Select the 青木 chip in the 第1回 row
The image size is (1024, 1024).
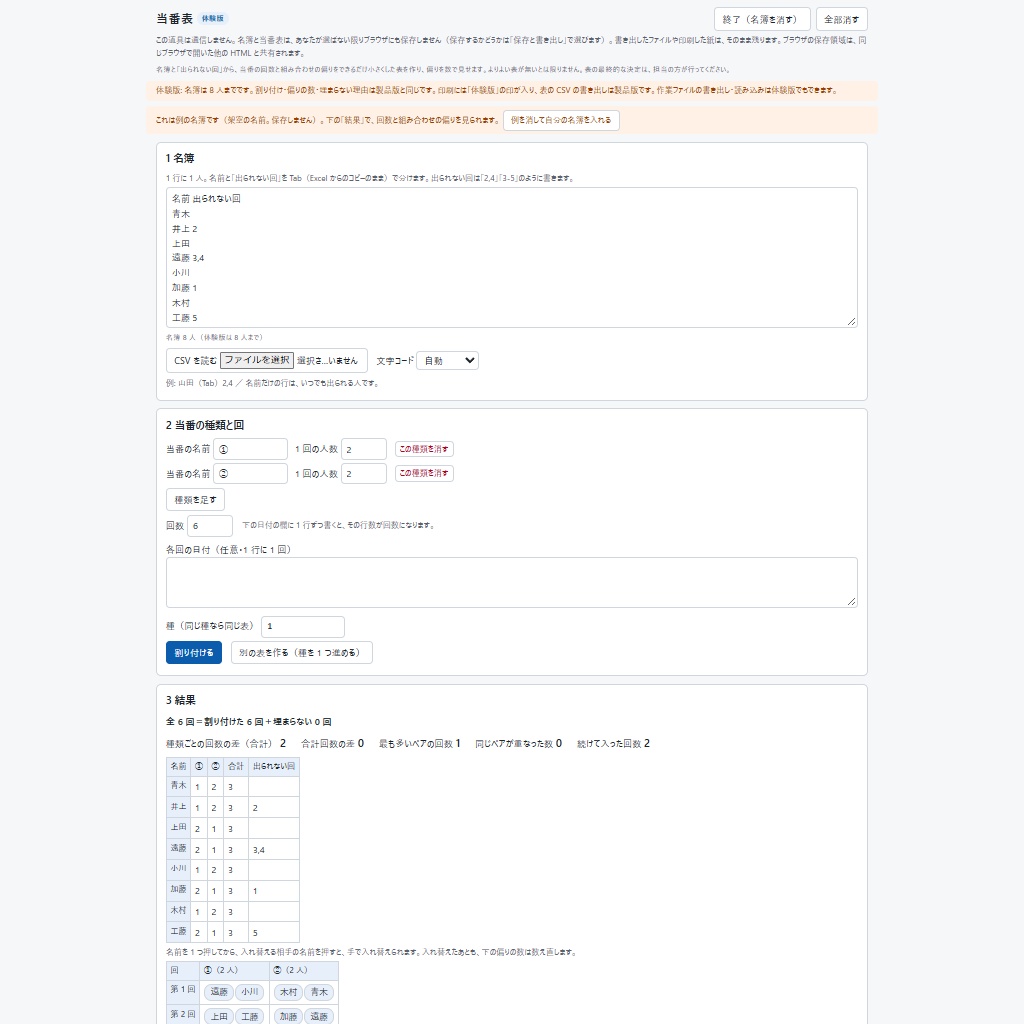coord(319,992)
